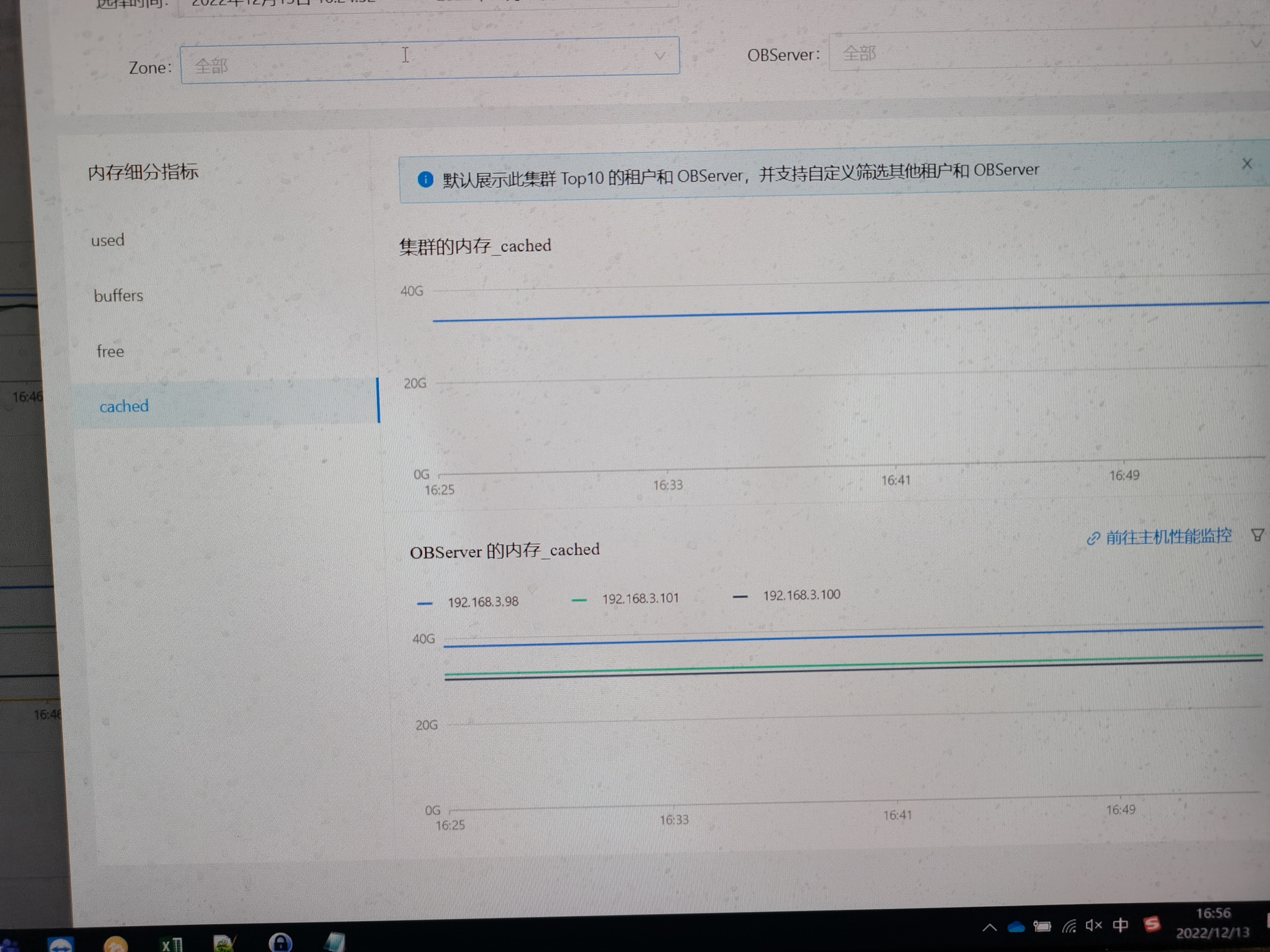
Task: Toggle the 192.168.3.100 legend series
Action: coord(786,596)
